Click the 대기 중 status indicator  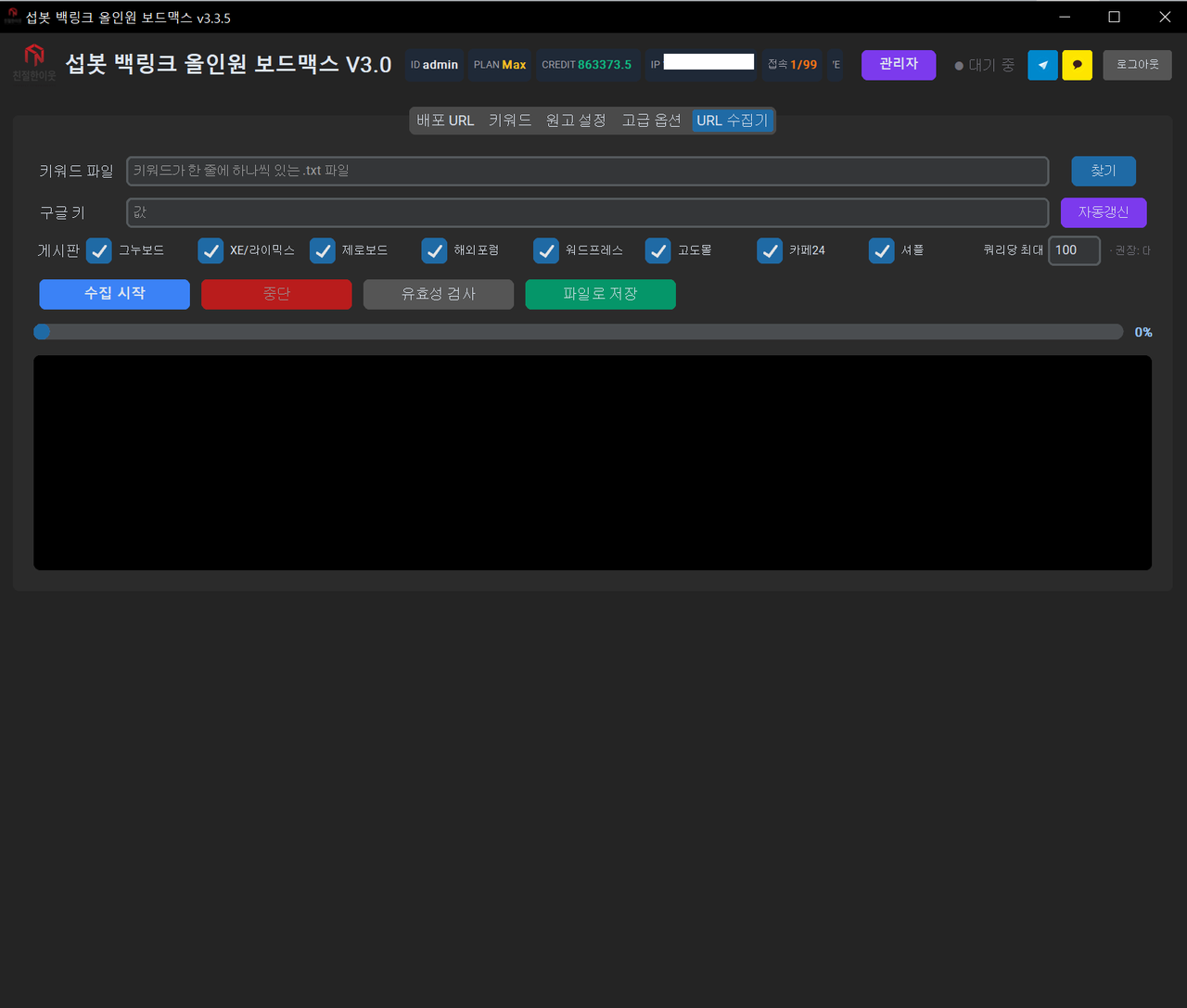coord(985,65)
